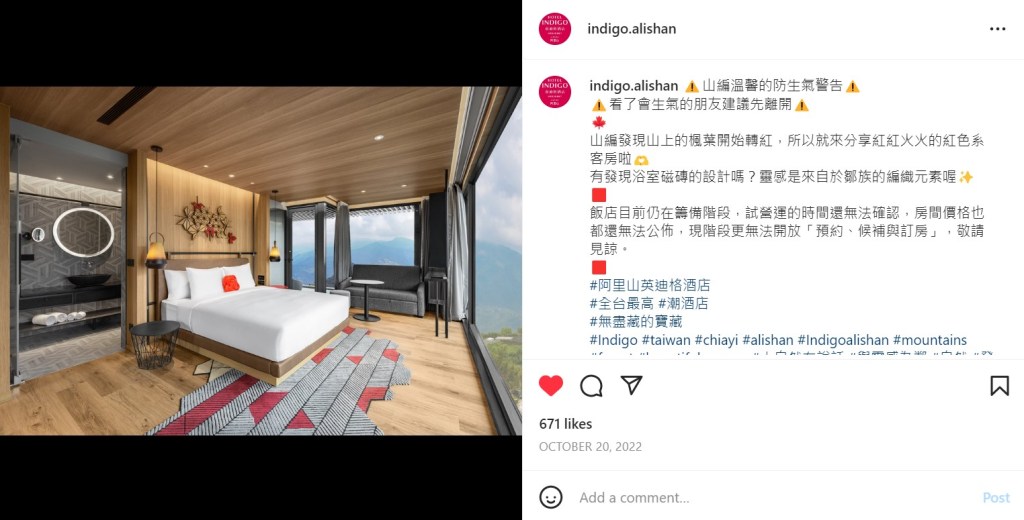Click Hotel Indigo avatar in post header
Image resolution: width=1024 pixels, height=520 pixels.
555,29
